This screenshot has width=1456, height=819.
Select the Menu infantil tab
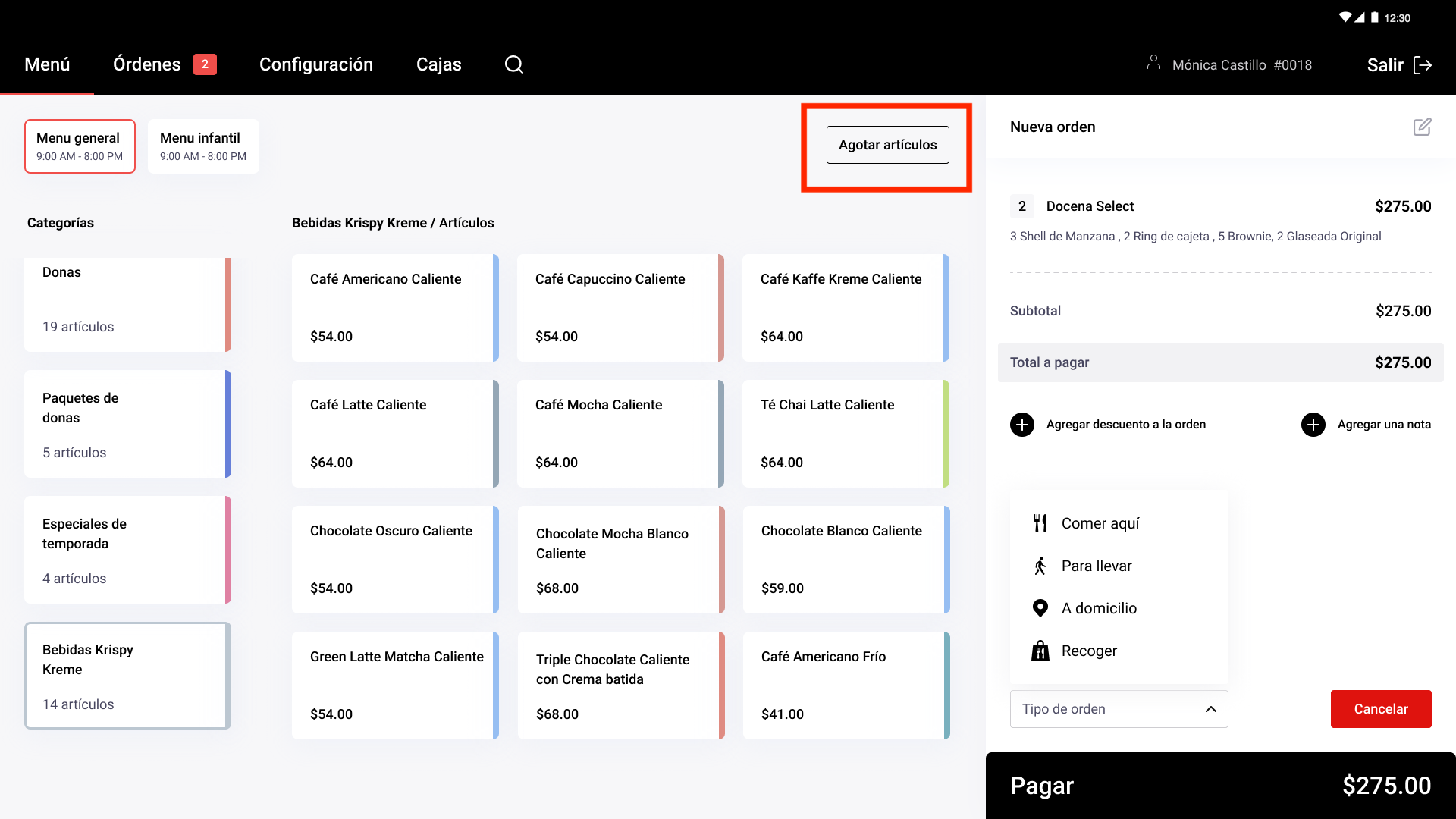203,146
